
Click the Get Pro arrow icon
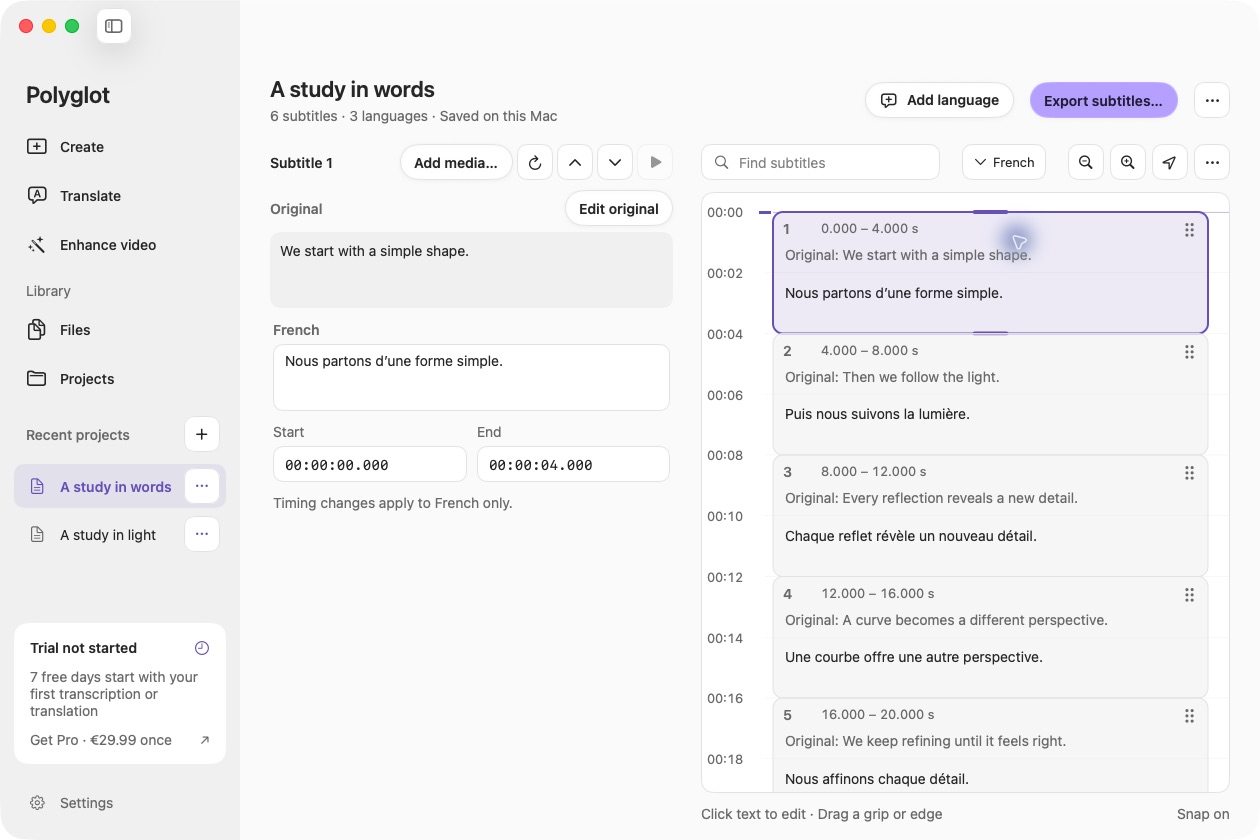205,740
